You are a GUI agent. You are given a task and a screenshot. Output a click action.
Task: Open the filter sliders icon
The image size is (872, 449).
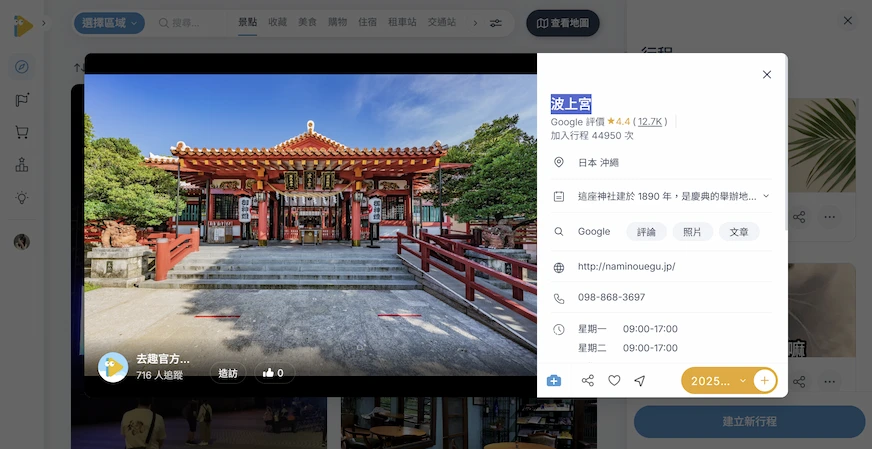tap(496, 23)
